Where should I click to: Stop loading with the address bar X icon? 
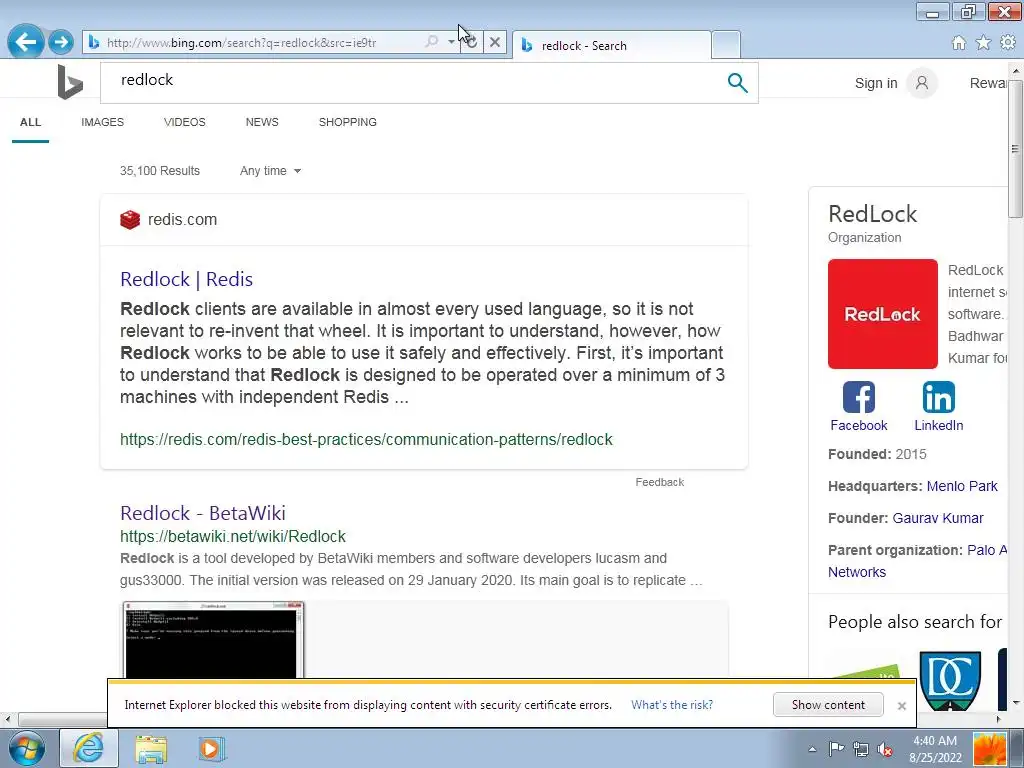click(x=495, y=42)
